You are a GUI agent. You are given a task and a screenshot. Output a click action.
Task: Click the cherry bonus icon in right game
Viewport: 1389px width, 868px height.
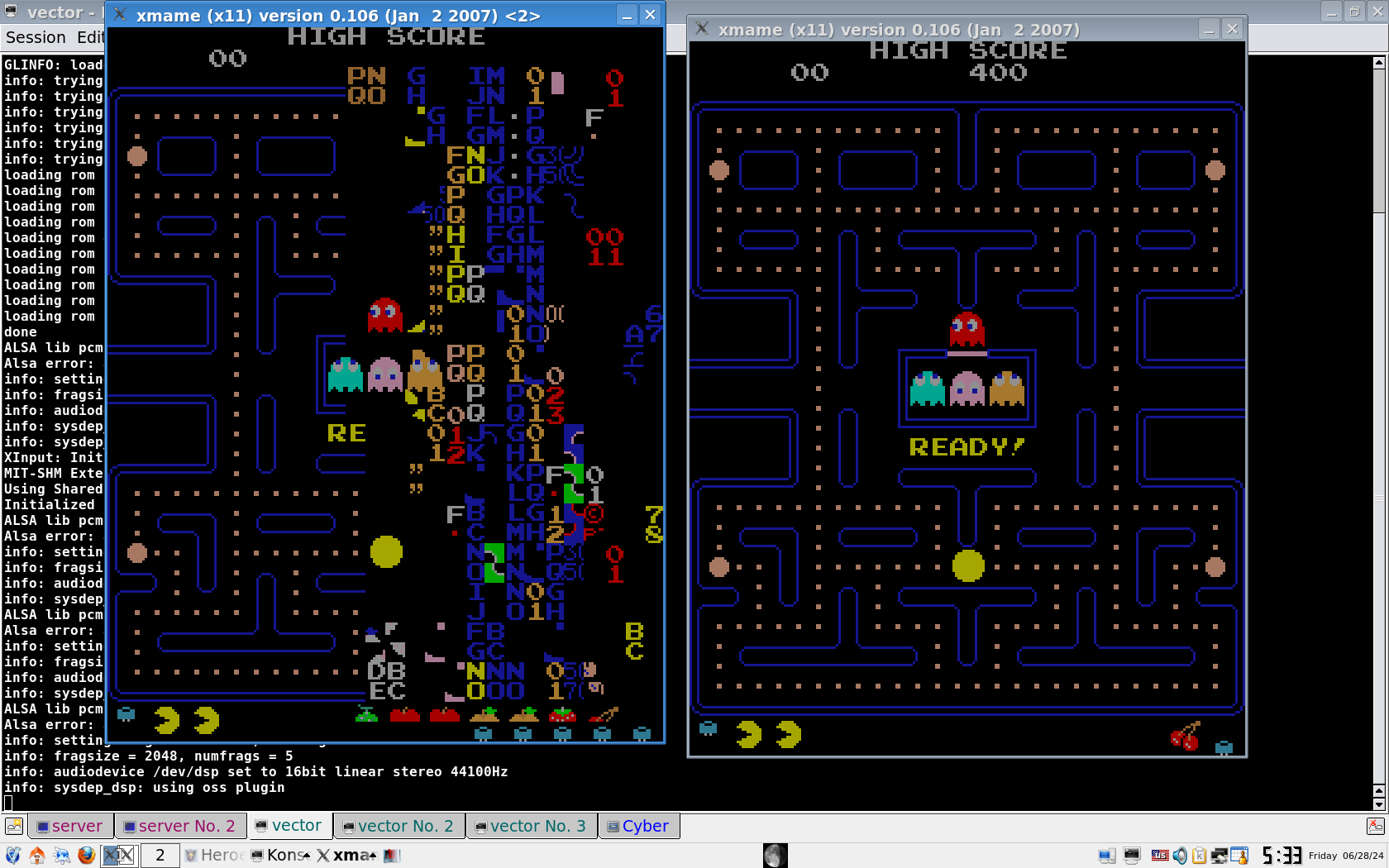point(1185,736)
